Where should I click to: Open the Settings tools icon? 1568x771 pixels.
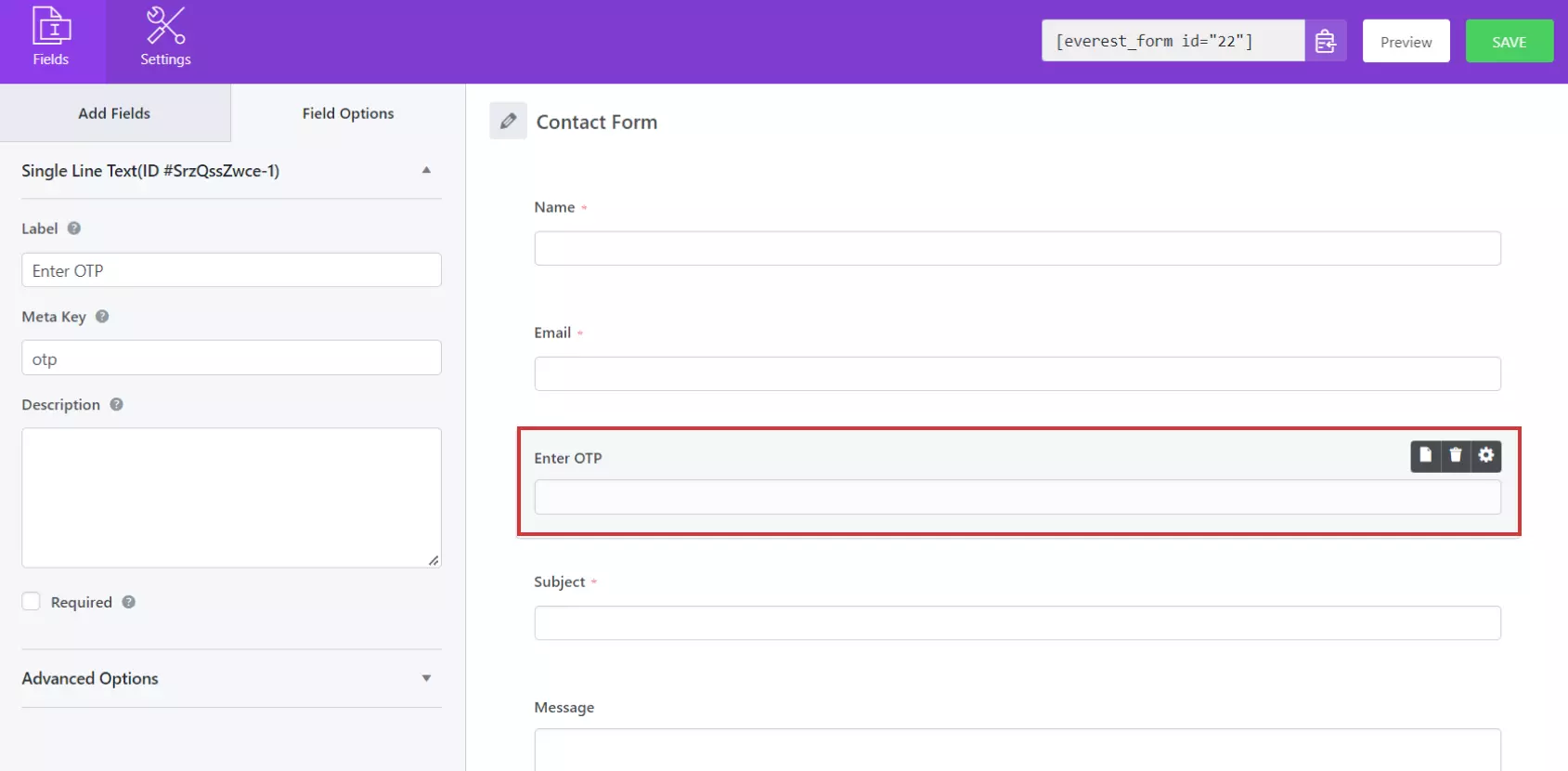pos(165,25)
